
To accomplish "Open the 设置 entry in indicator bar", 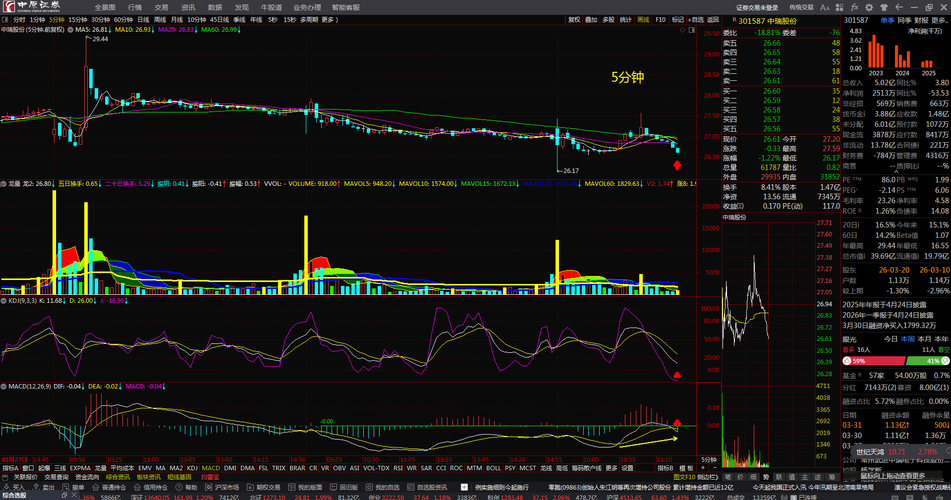I will (x=627, y=468).
